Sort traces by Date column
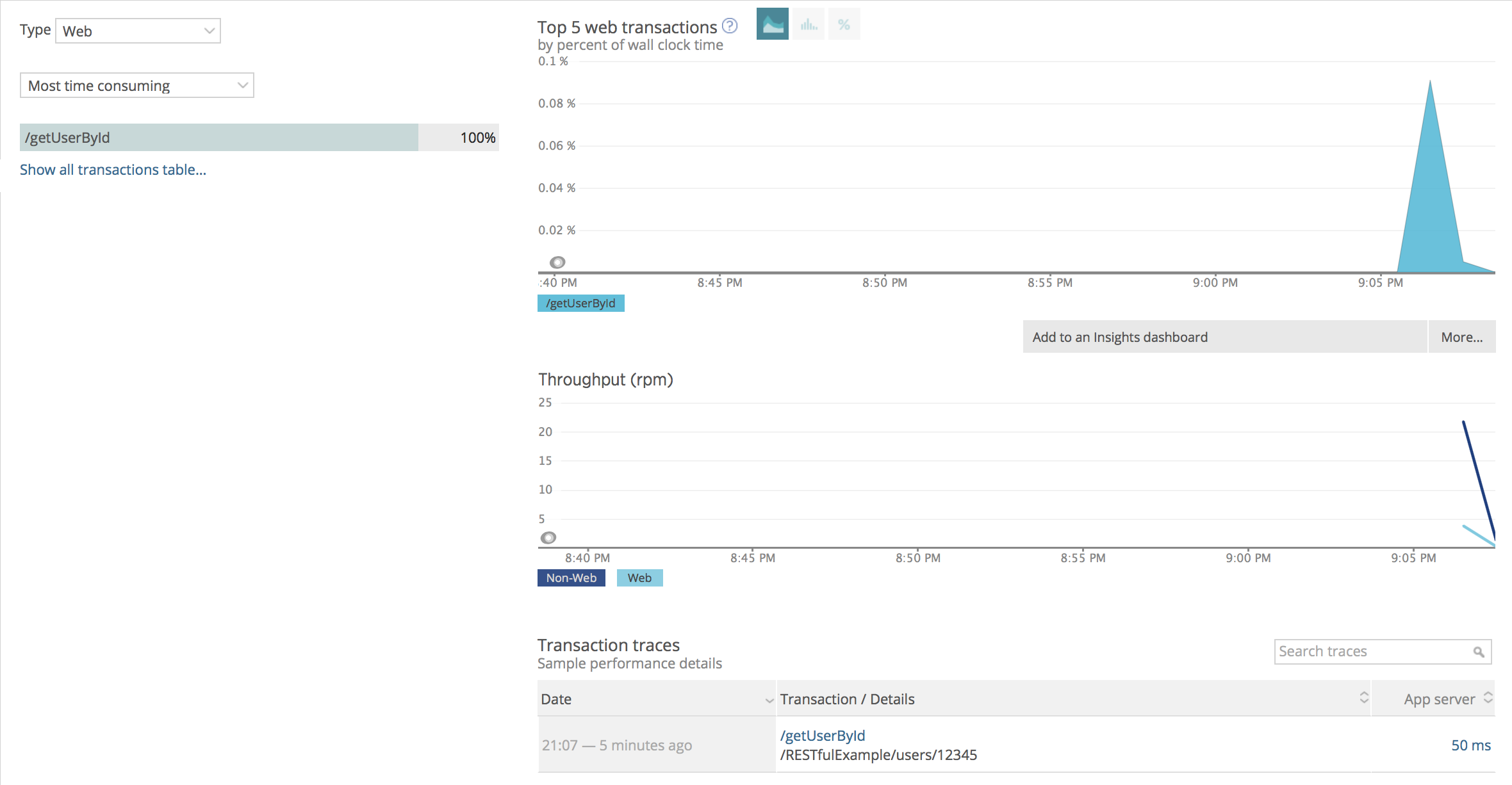Image resolution: width=1512 pixels, height=785 pixels. (x=657, y=699)
